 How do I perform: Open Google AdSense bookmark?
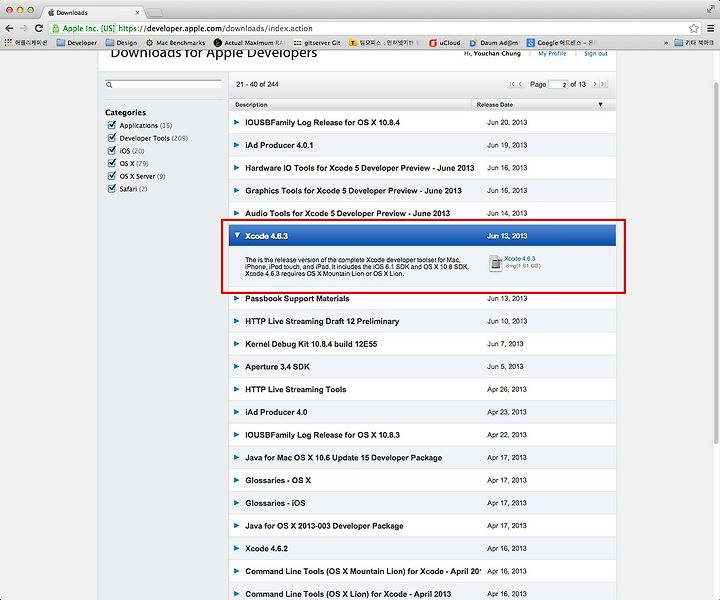[561, 43]
